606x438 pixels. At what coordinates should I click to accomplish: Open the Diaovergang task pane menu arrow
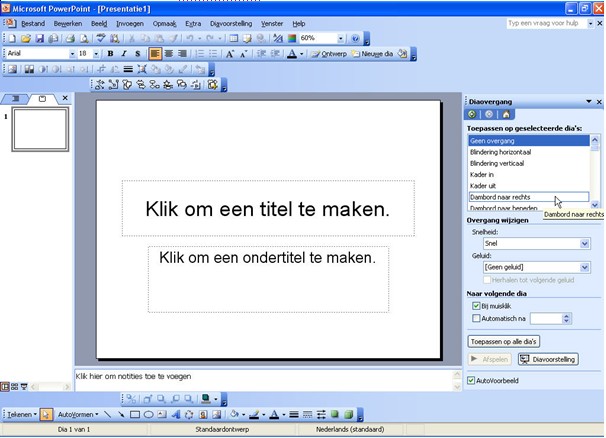click(589, 102)
